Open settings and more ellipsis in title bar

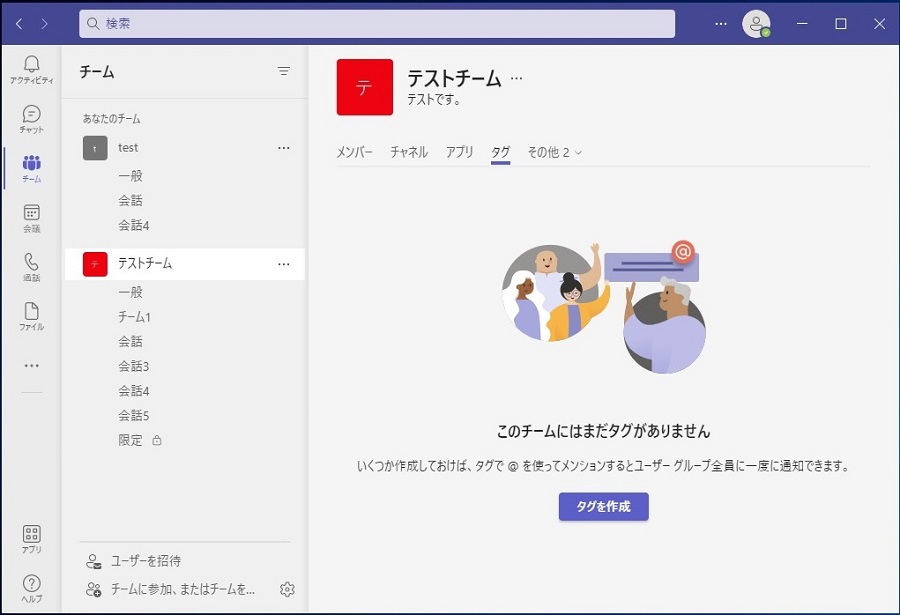pos(721,24)
